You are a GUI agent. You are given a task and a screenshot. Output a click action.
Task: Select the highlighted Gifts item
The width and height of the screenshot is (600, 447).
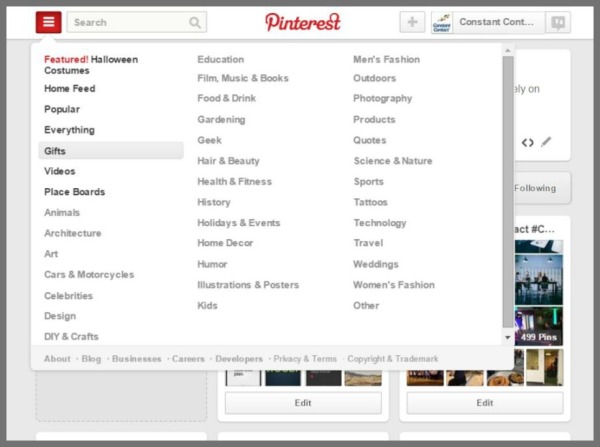(111, 150)
